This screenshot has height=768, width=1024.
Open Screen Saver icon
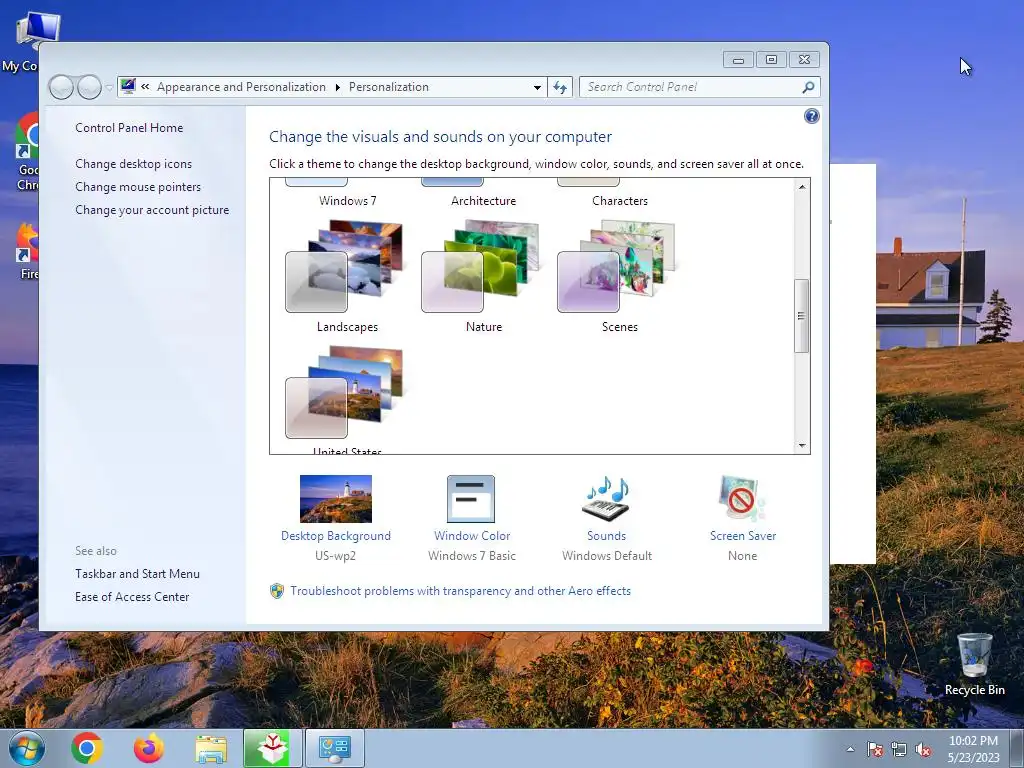pos(743,499)
